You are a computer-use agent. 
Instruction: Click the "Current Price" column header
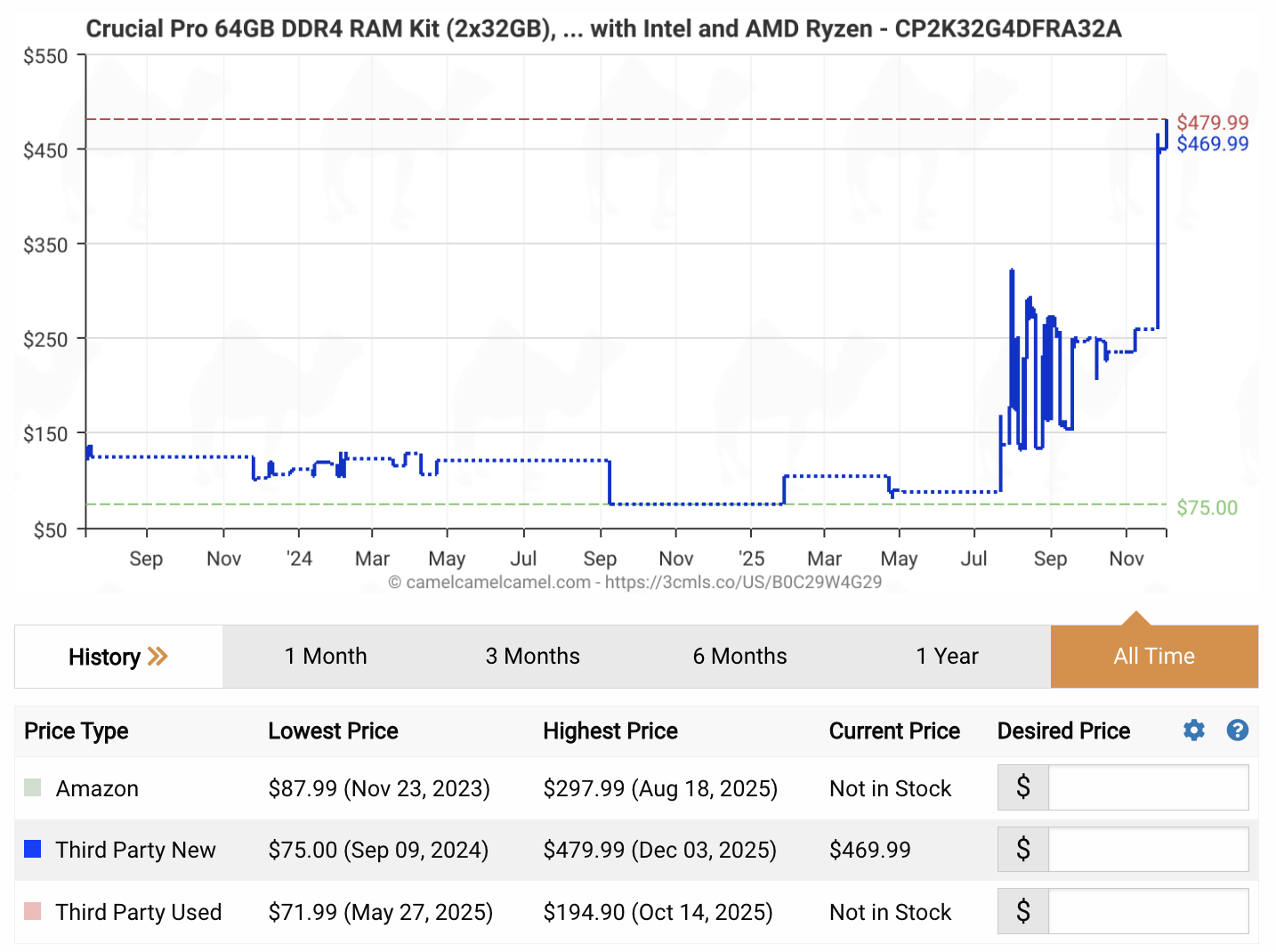[894, 731]
